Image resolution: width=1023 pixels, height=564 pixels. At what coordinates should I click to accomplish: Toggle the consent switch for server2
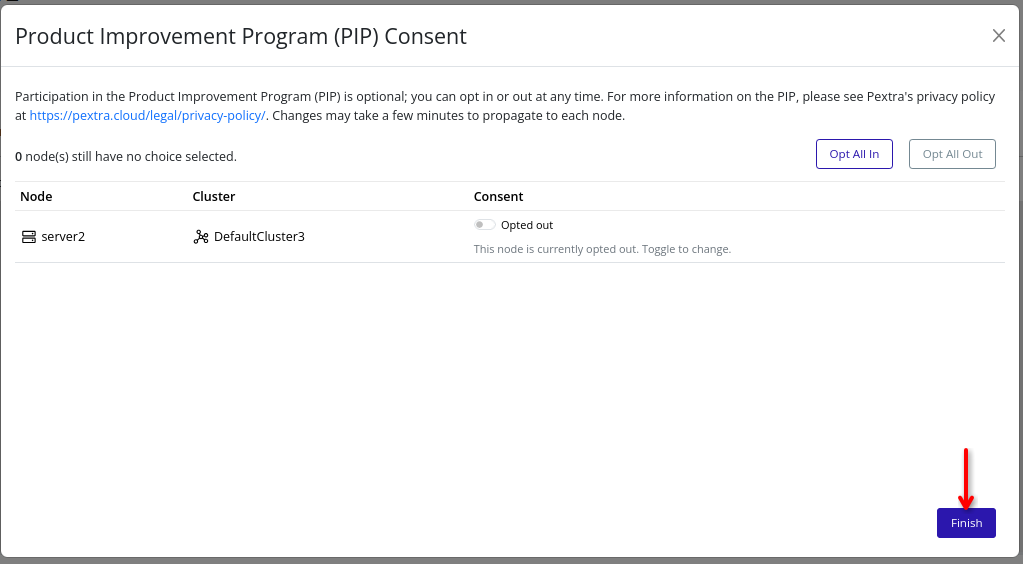pyautogui.click(x=484, y=225)
